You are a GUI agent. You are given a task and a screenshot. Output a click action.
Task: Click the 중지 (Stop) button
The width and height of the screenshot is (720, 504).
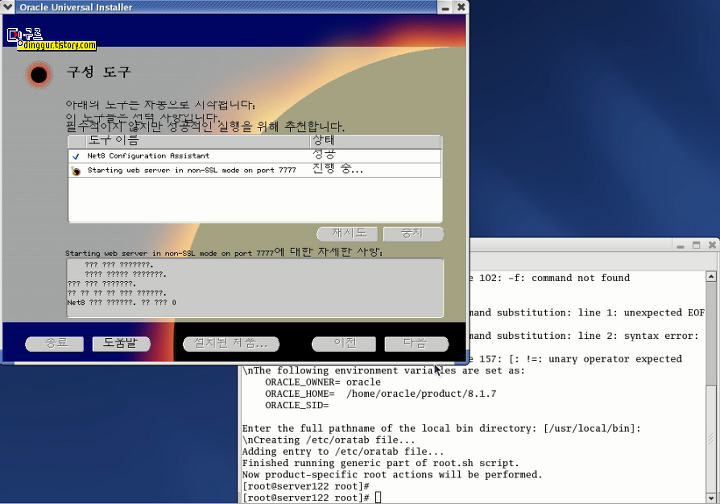413,234
